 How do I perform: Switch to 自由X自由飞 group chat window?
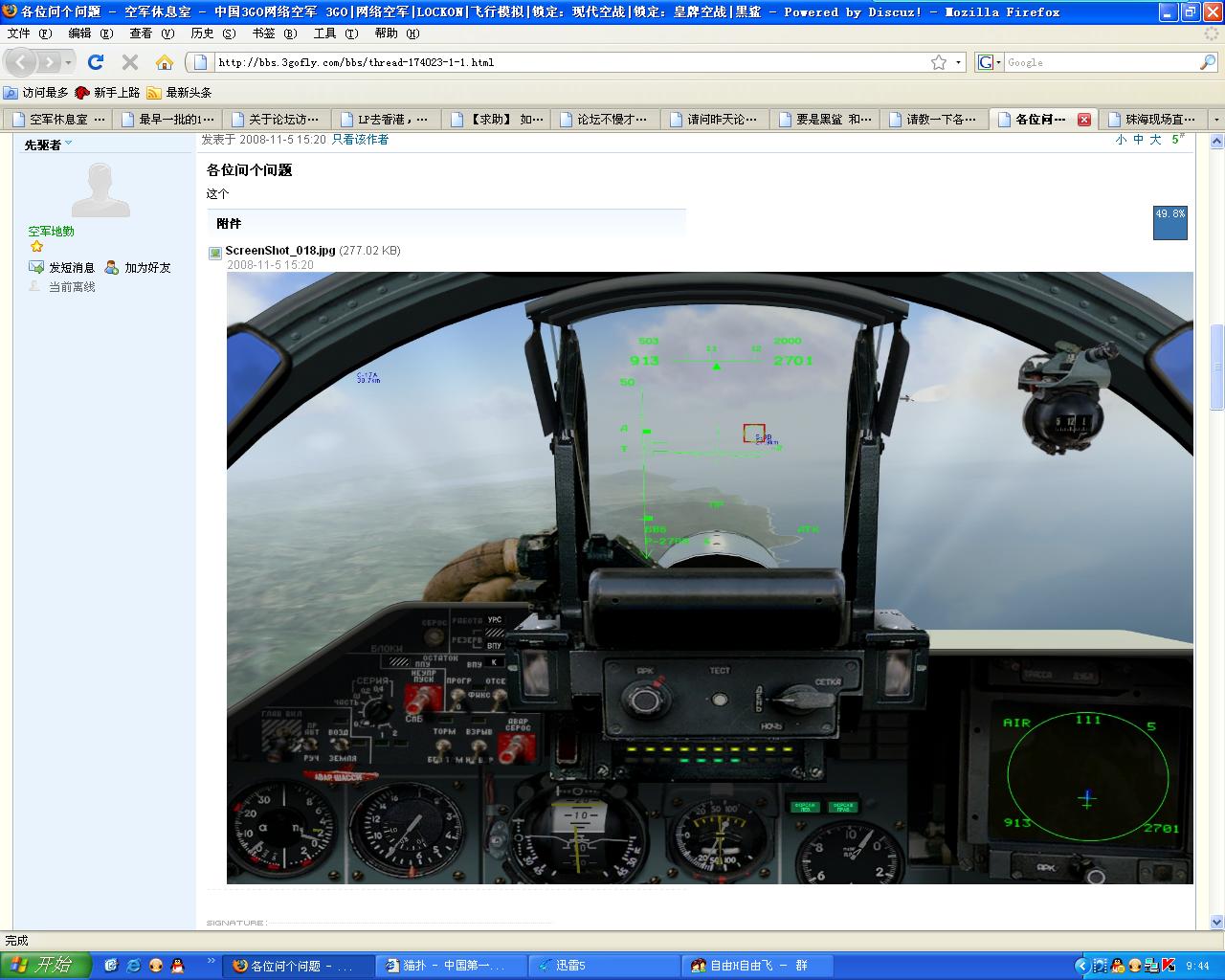[759, 966]
